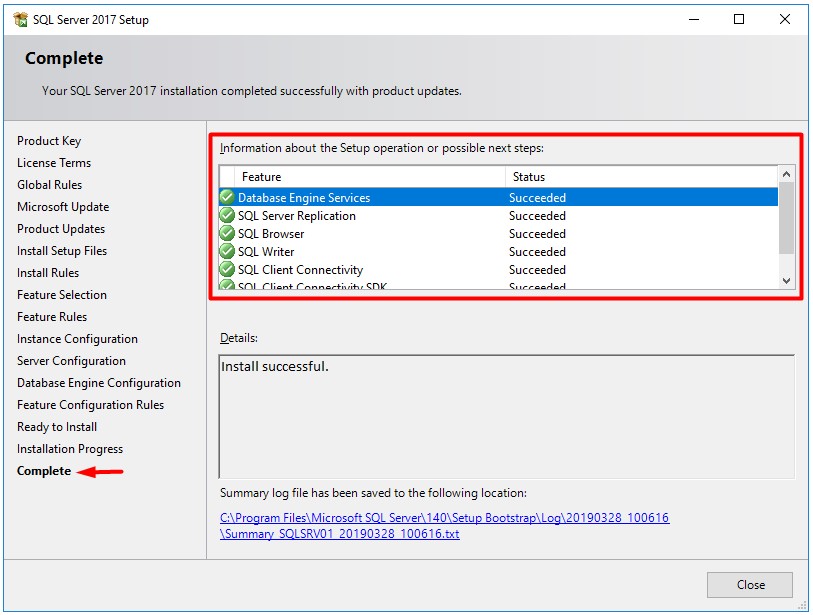Viewport: 813px width, 615px height.
Task: Click the Close button
Action: [749, 585]
